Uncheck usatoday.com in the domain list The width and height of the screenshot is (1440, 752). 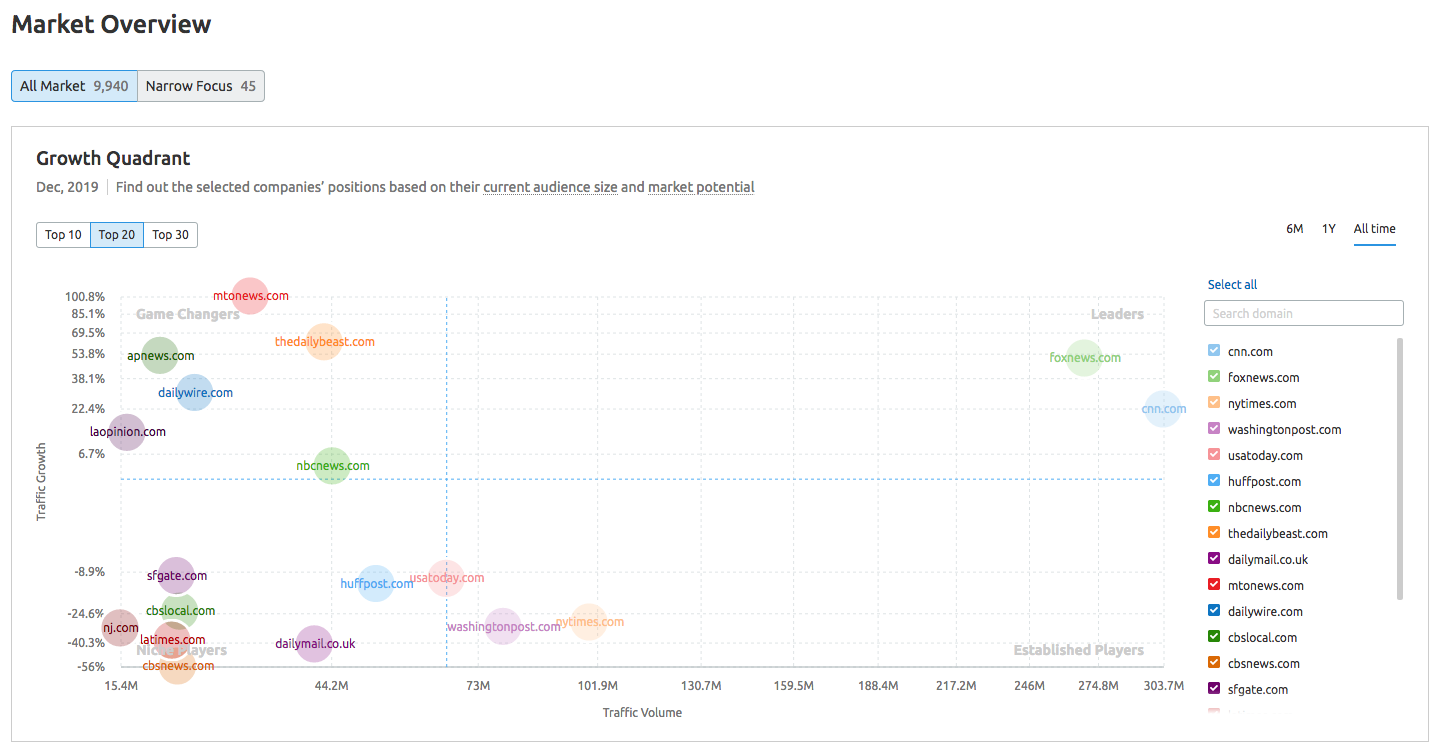click(x=1214, y=455)
